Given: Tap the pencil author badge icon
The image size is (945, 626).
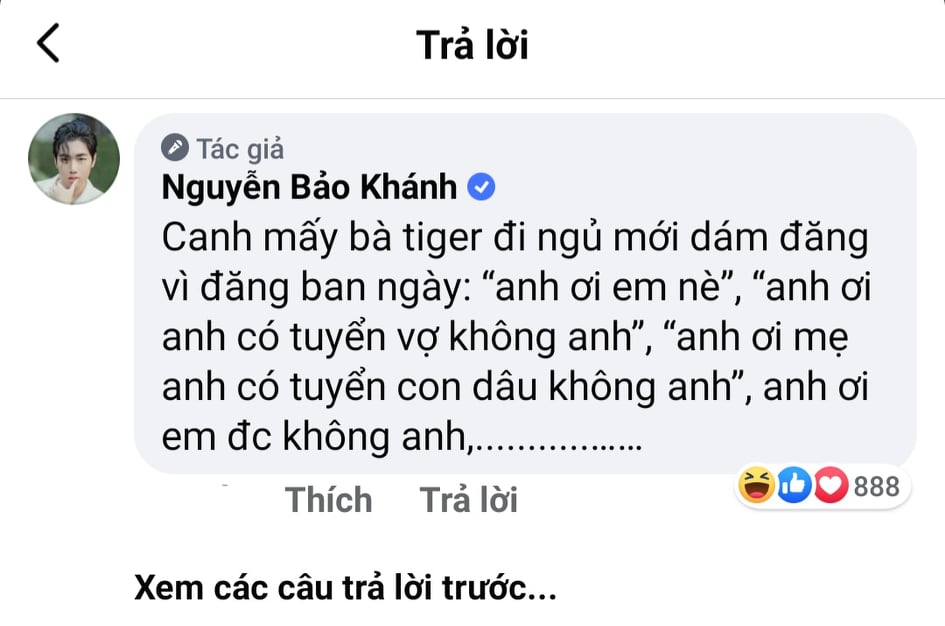Looking at the screenshot, I should 175,147.
